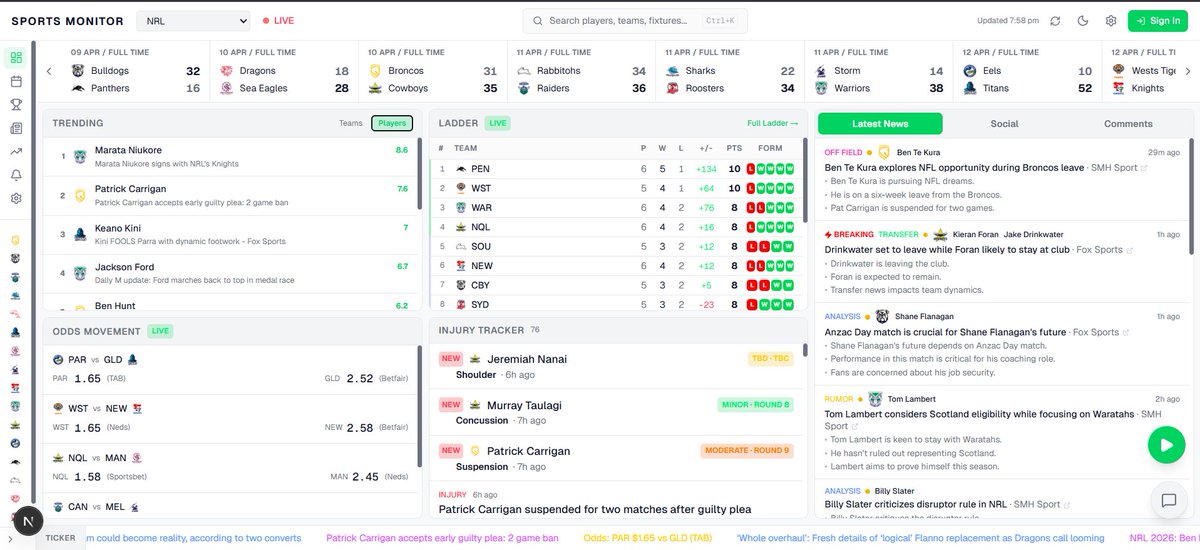Image resolution: width=1200 pixels, height=550 pixels.
Task: Open the Dragons vs Sea Eagles score card
Action: click(x=284, y=71)
